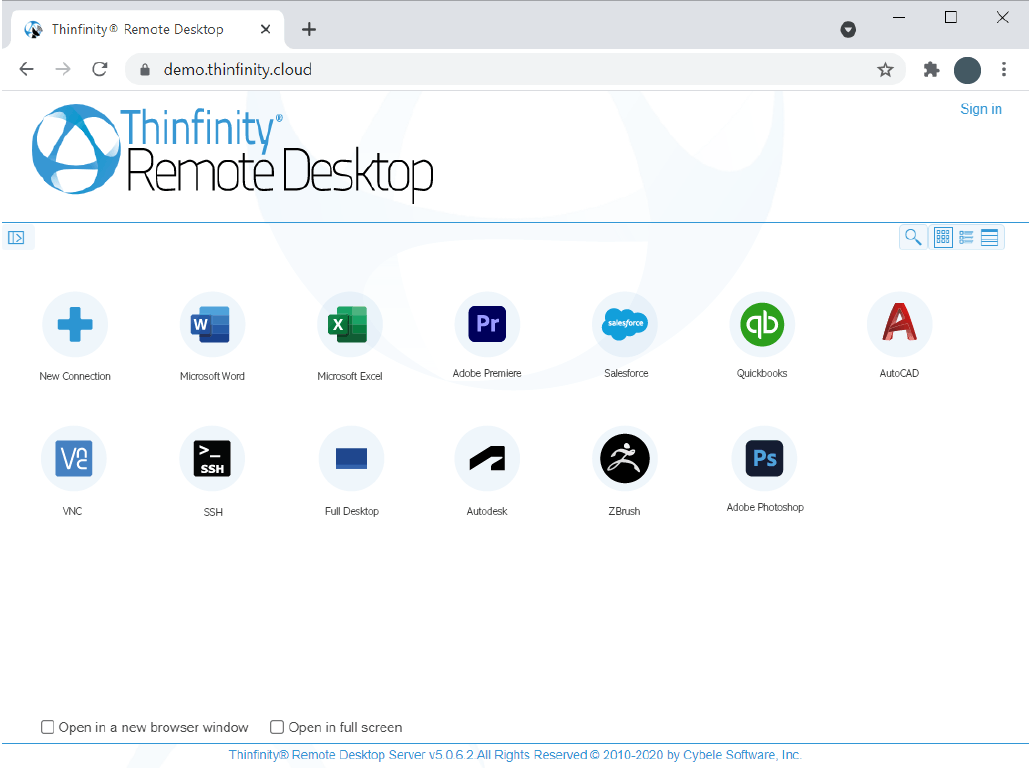Open the New Connection icon
This screenshot has height=768, width=1029.
75,324
